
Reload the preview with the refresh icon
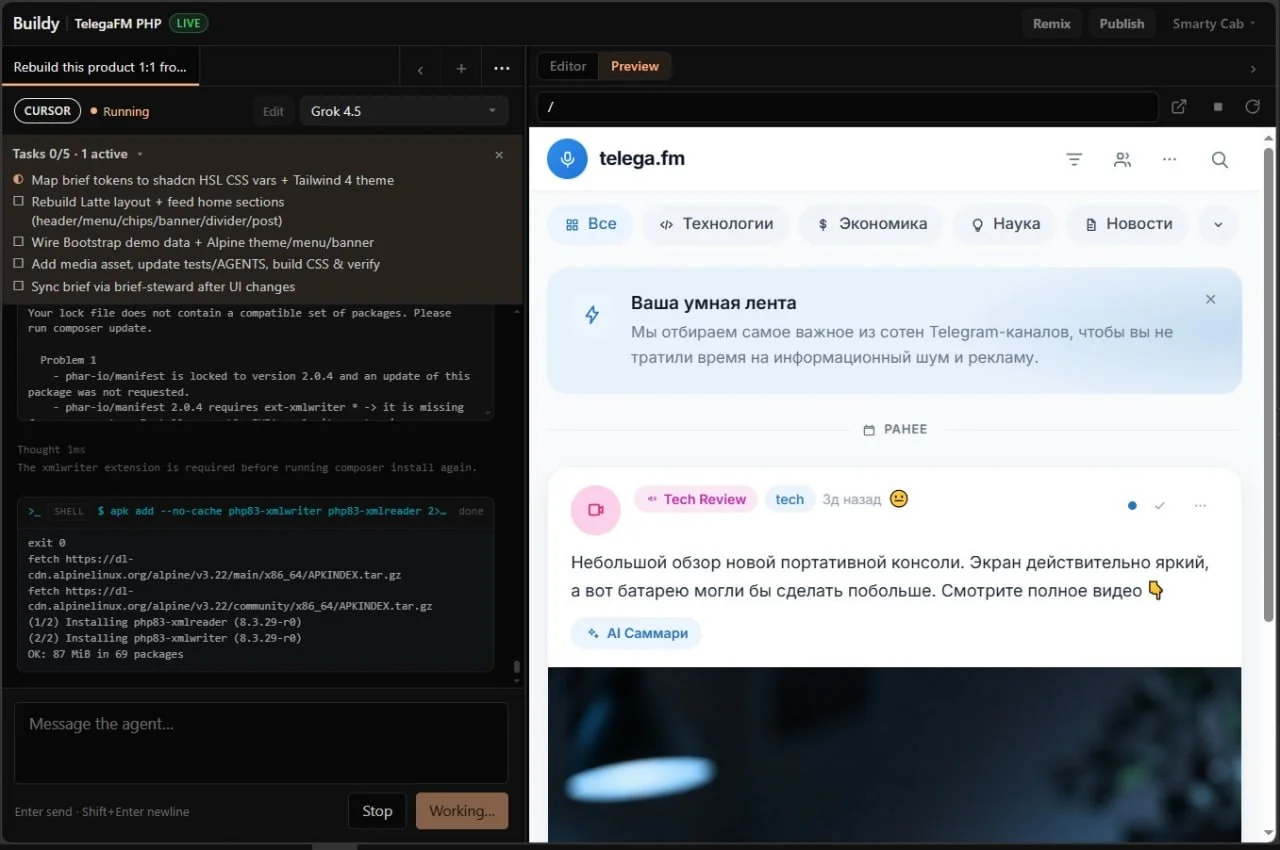[x=1252, y=107]
